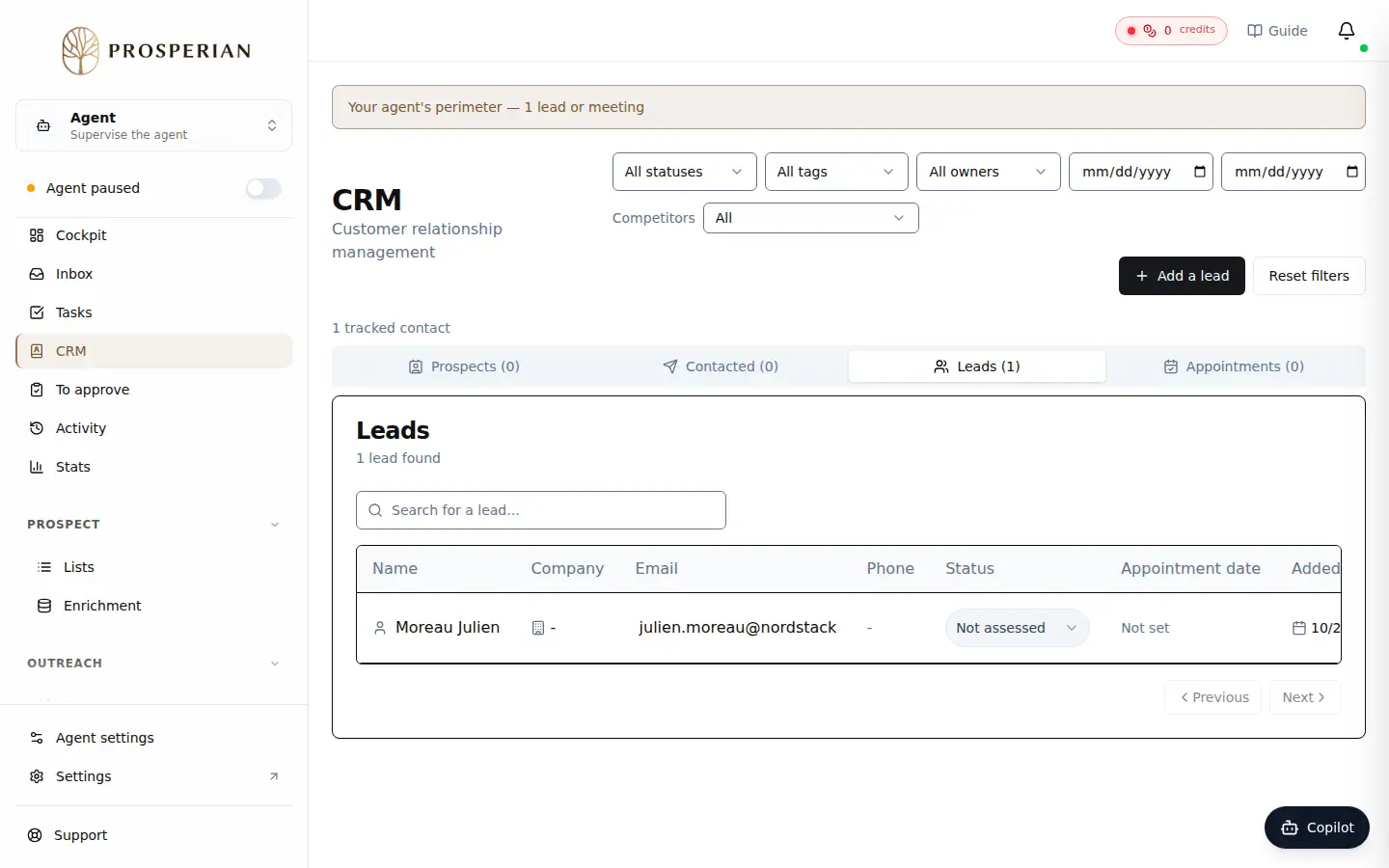Image resolution: width=1389 pixels, height=868 pixels.
Task: Open the Not assessed status dropdown
Action: coord(1017,628)
